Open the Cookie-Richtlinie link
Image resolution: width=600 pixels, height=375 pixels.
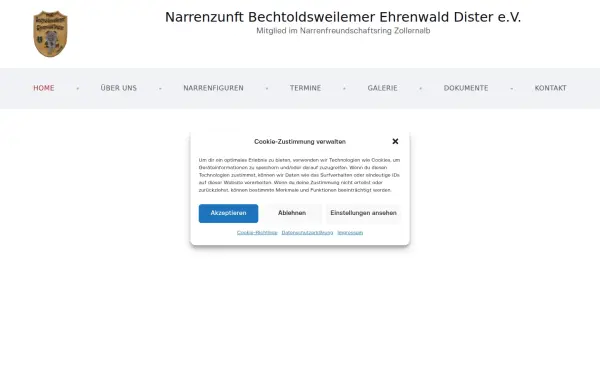click(x=257, y=233)
